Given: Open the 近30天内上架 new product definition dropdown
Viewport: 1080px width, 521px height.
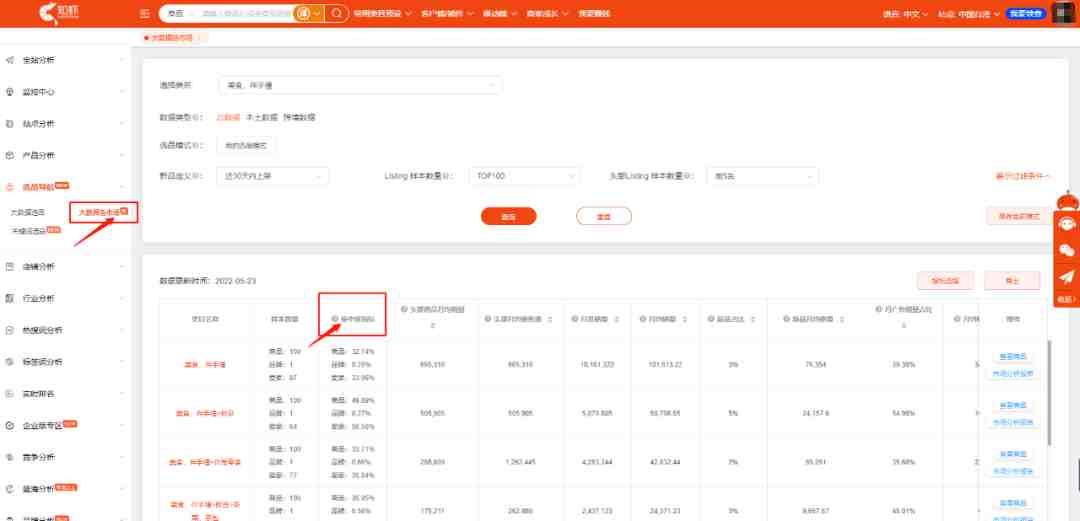Looking at the screenshot, I should click(x=273, y=176).
